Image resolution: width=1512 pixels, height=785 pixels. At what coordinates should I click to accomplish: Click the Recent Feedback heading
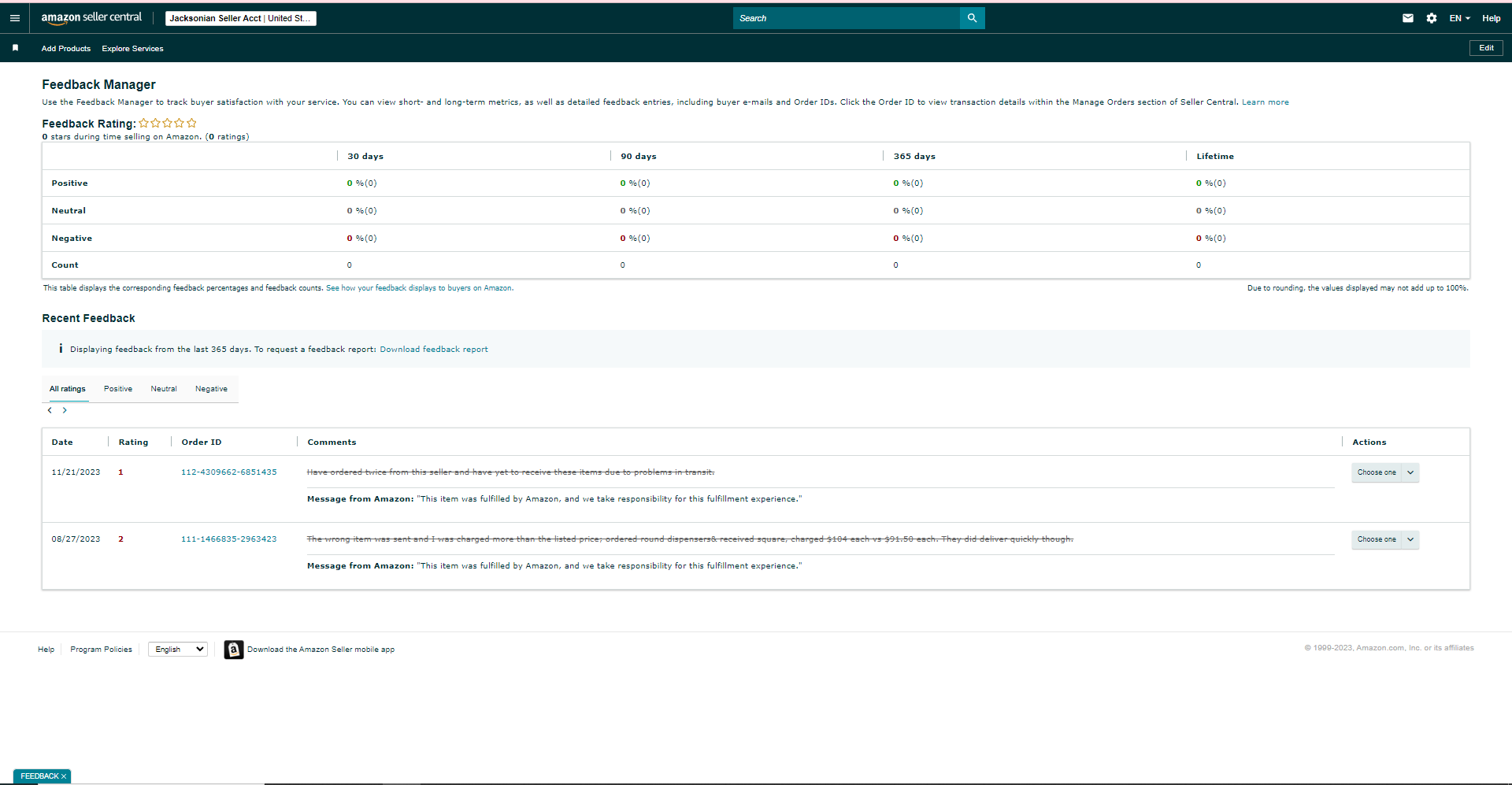pyautogui.click(x=88, y=318)
